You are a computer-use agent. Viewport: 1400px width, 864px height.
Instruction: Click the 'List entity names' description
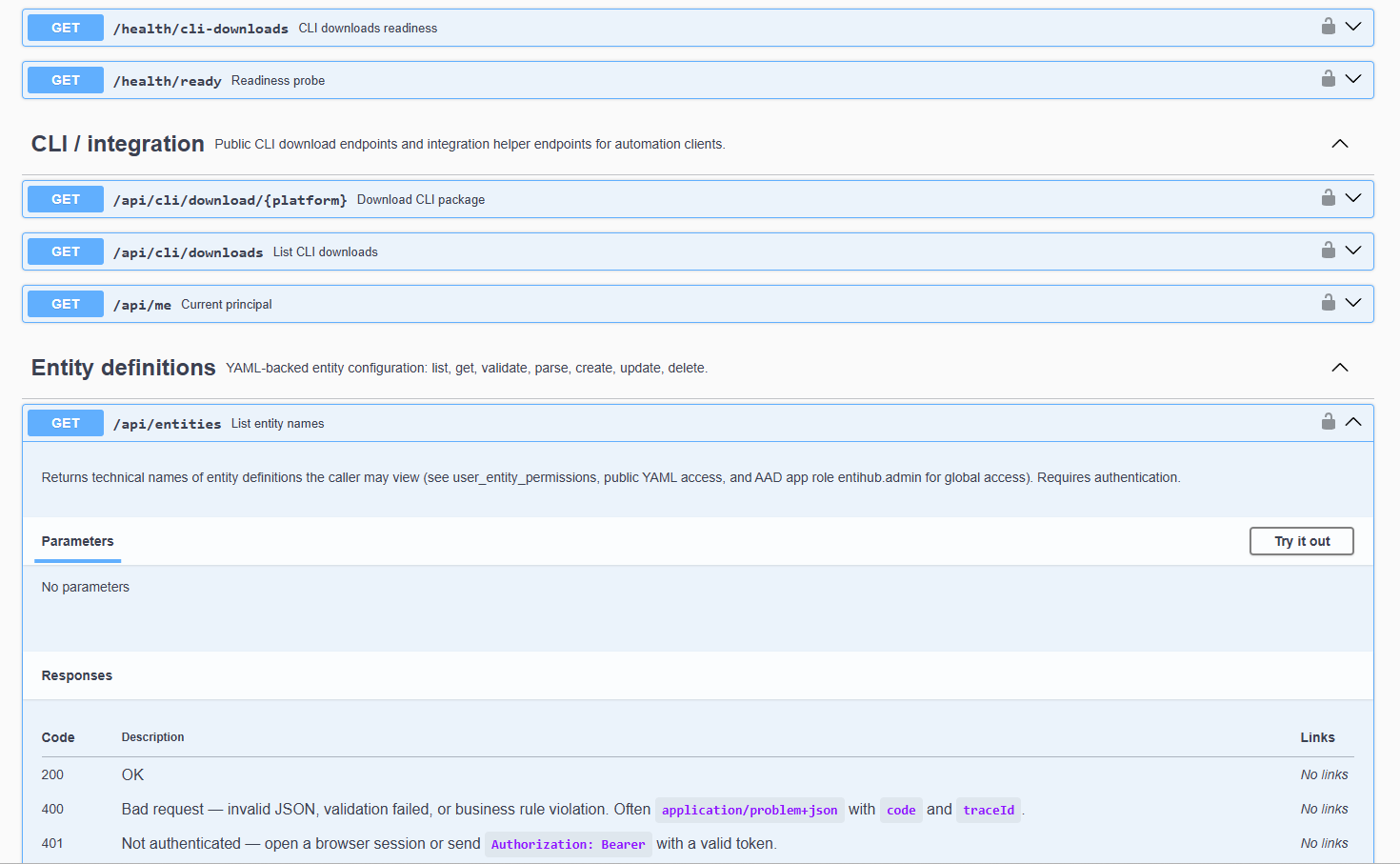[277, 423]
